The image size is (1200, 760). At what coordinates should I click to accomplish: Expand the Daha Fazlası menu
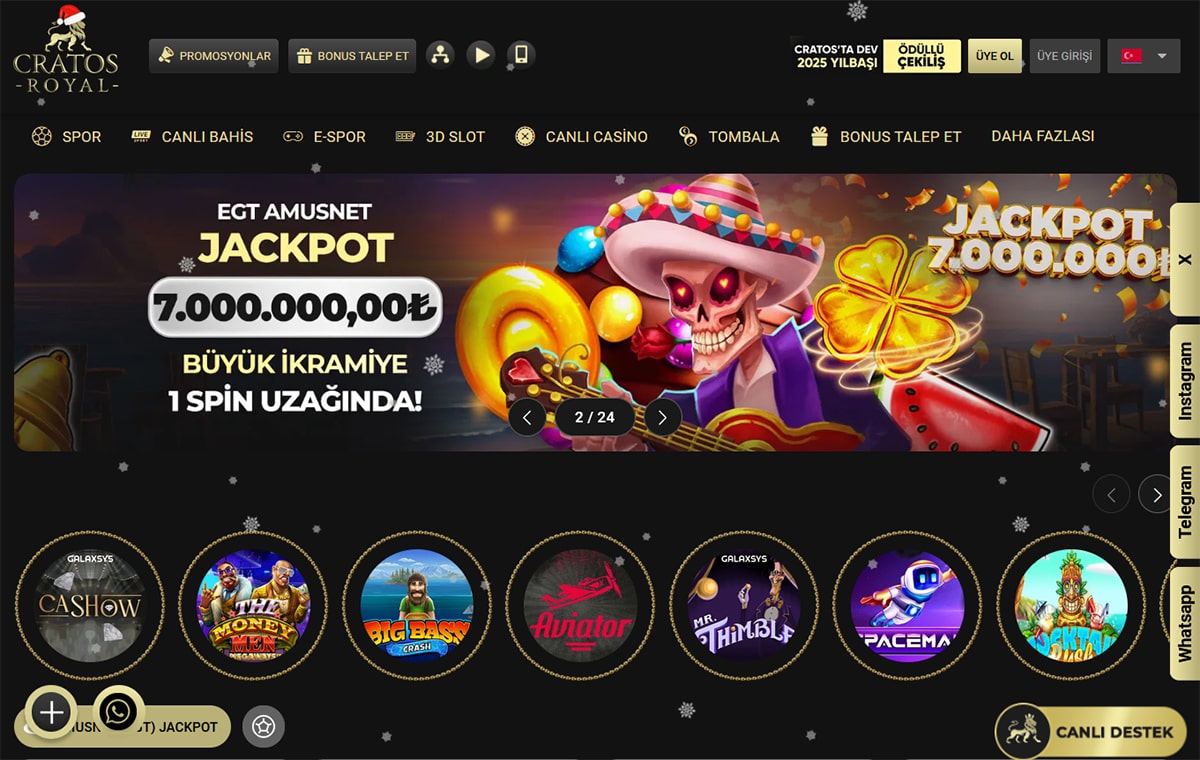pos(1042,136)
